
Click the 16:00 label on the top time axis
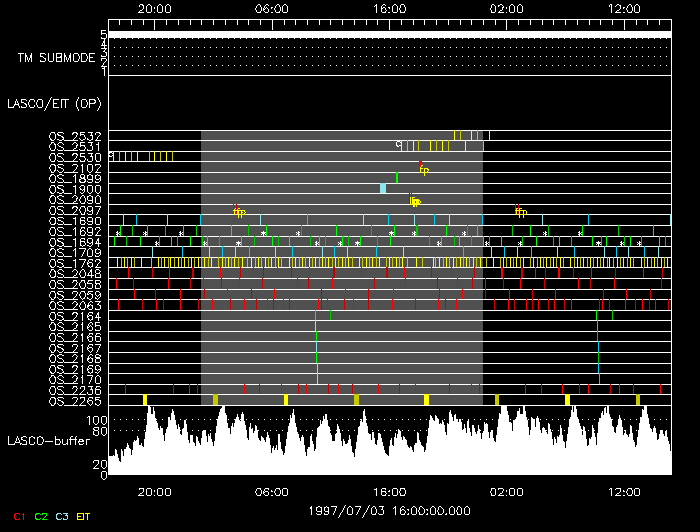389,8
